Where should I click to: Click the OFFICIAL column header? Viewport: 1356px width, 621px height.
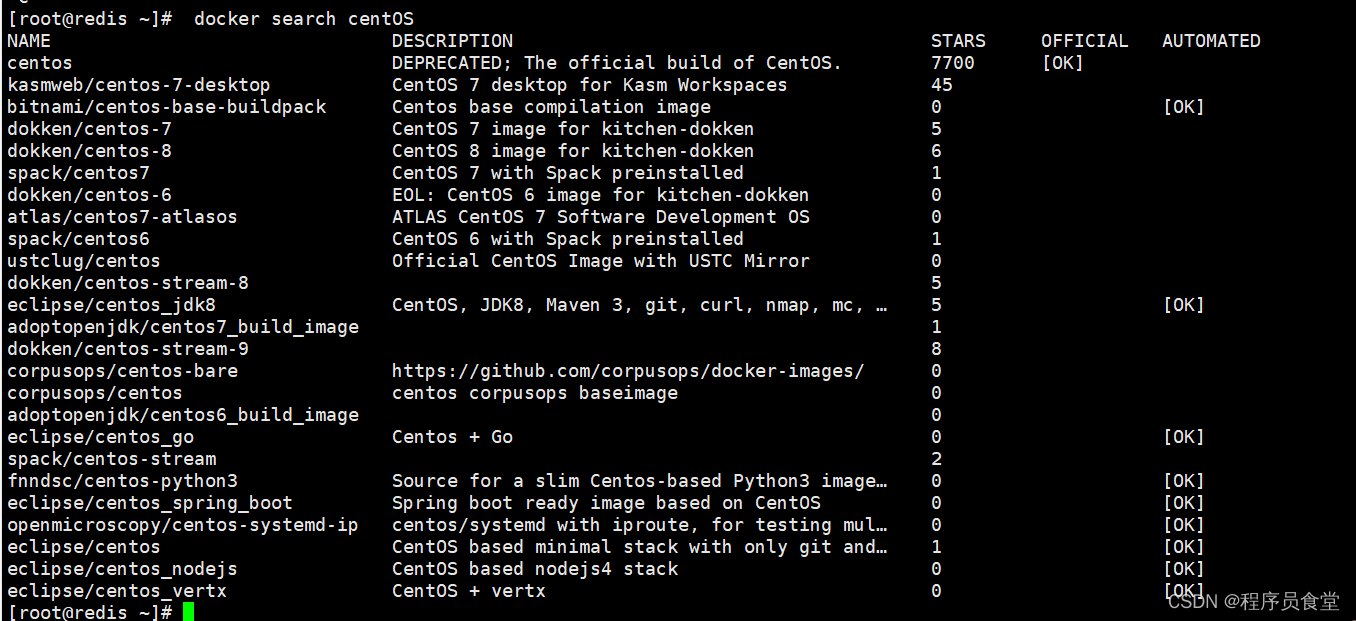point(1085,41)
